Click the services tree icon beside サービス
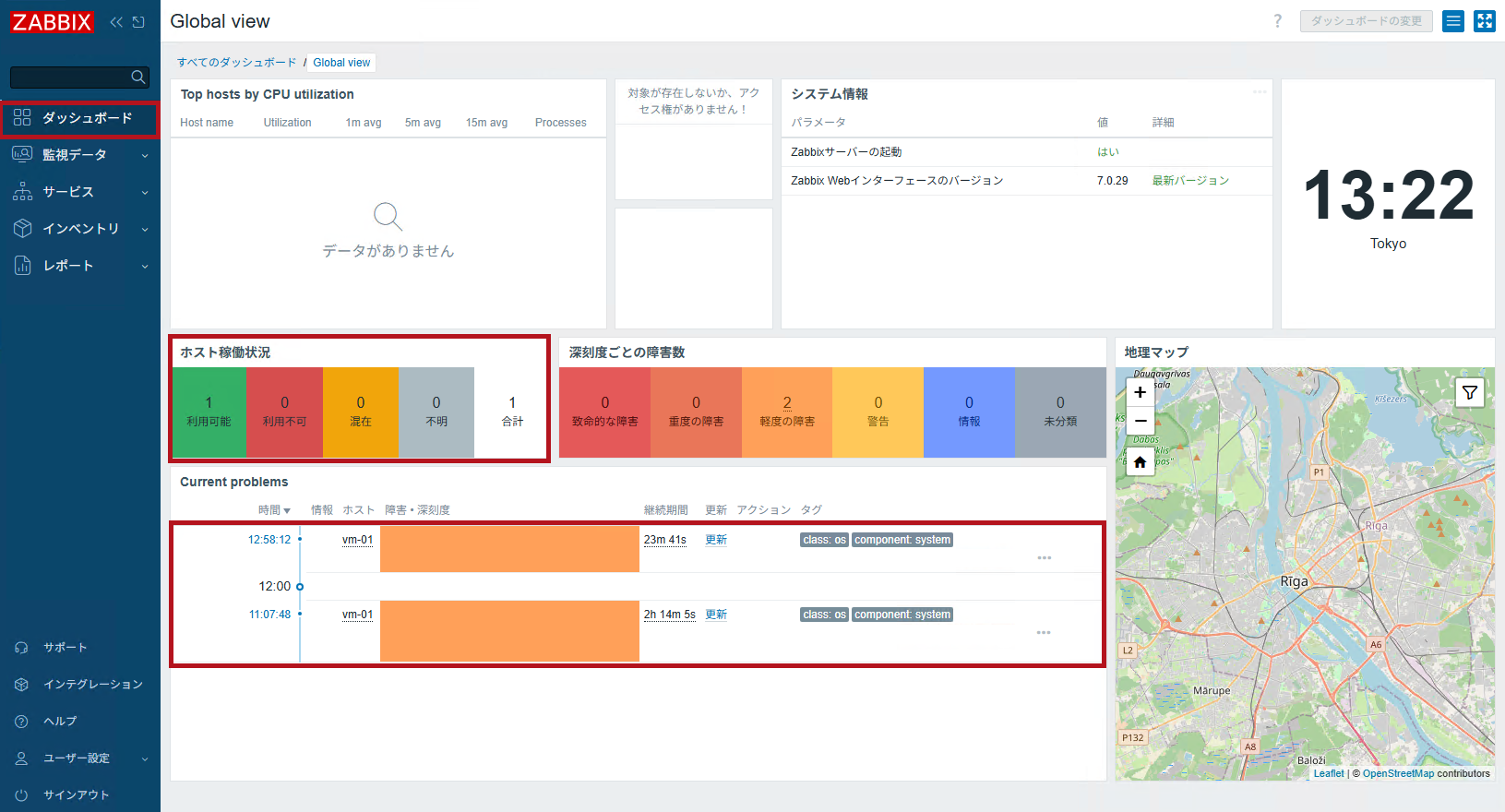This screenshot has width=1505, height=812. [x=22, y=191]
